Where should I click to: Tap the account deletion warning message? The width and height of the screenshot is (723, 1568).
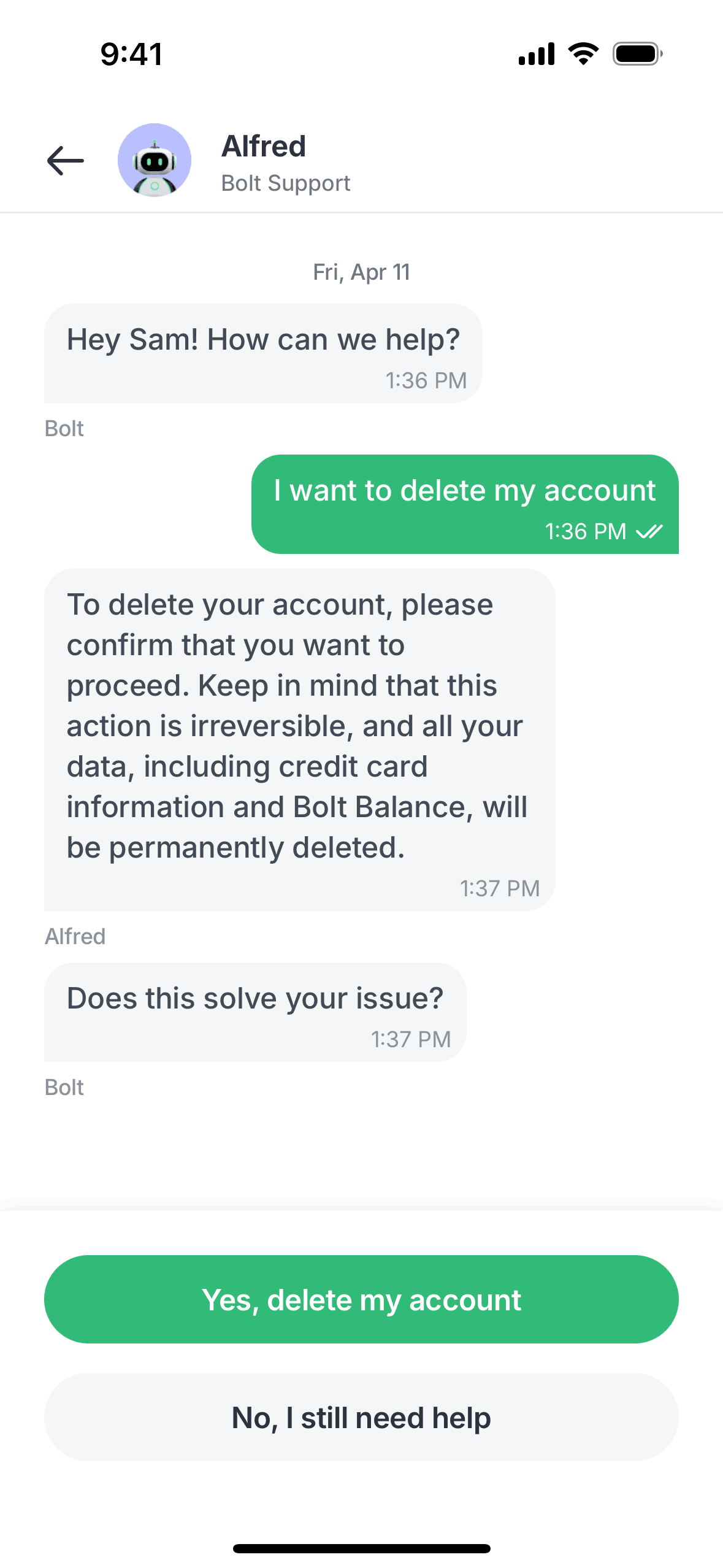[299, 726]
